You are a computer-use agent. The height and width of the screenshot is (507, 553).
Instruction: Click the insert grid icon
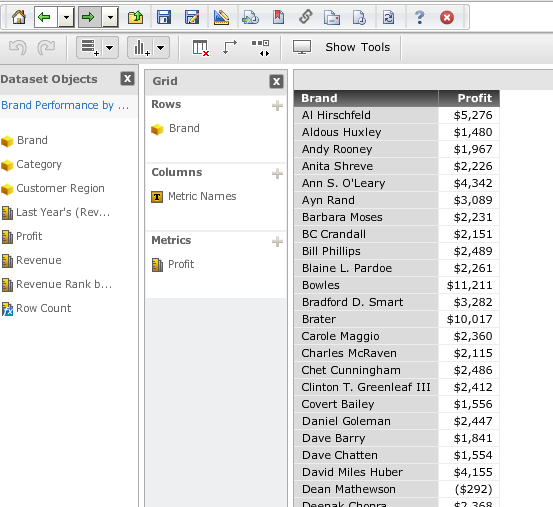[x=90, y=47]
